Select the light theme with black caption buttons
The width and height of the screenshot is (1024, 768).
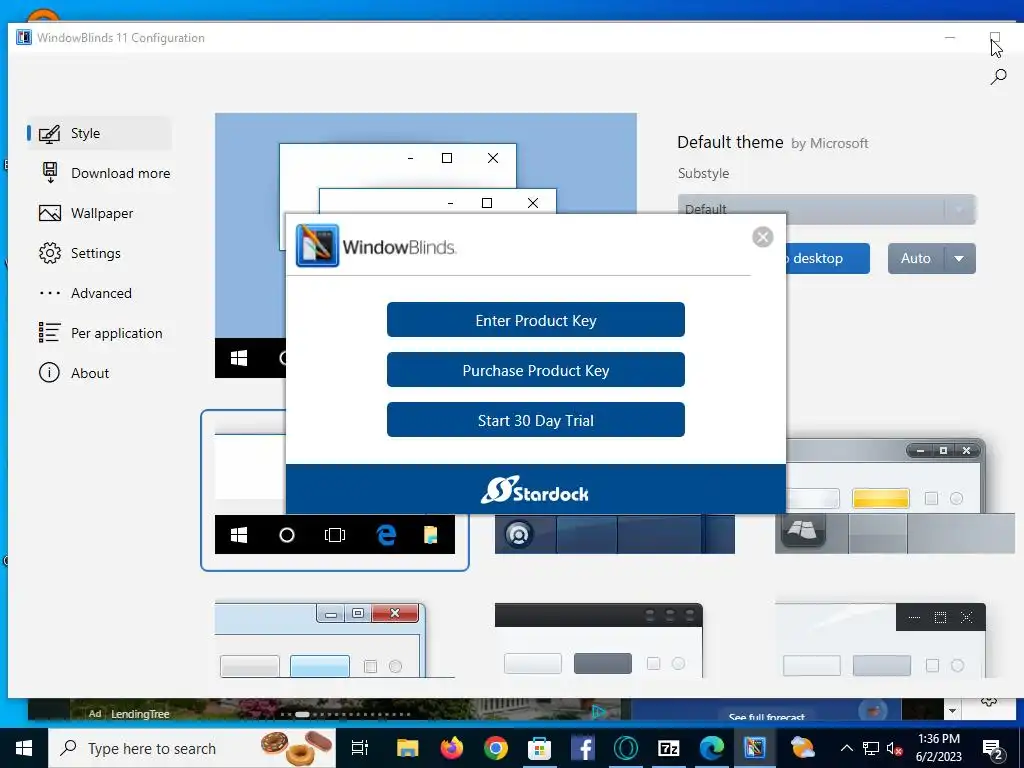click(x=880, y=640)
